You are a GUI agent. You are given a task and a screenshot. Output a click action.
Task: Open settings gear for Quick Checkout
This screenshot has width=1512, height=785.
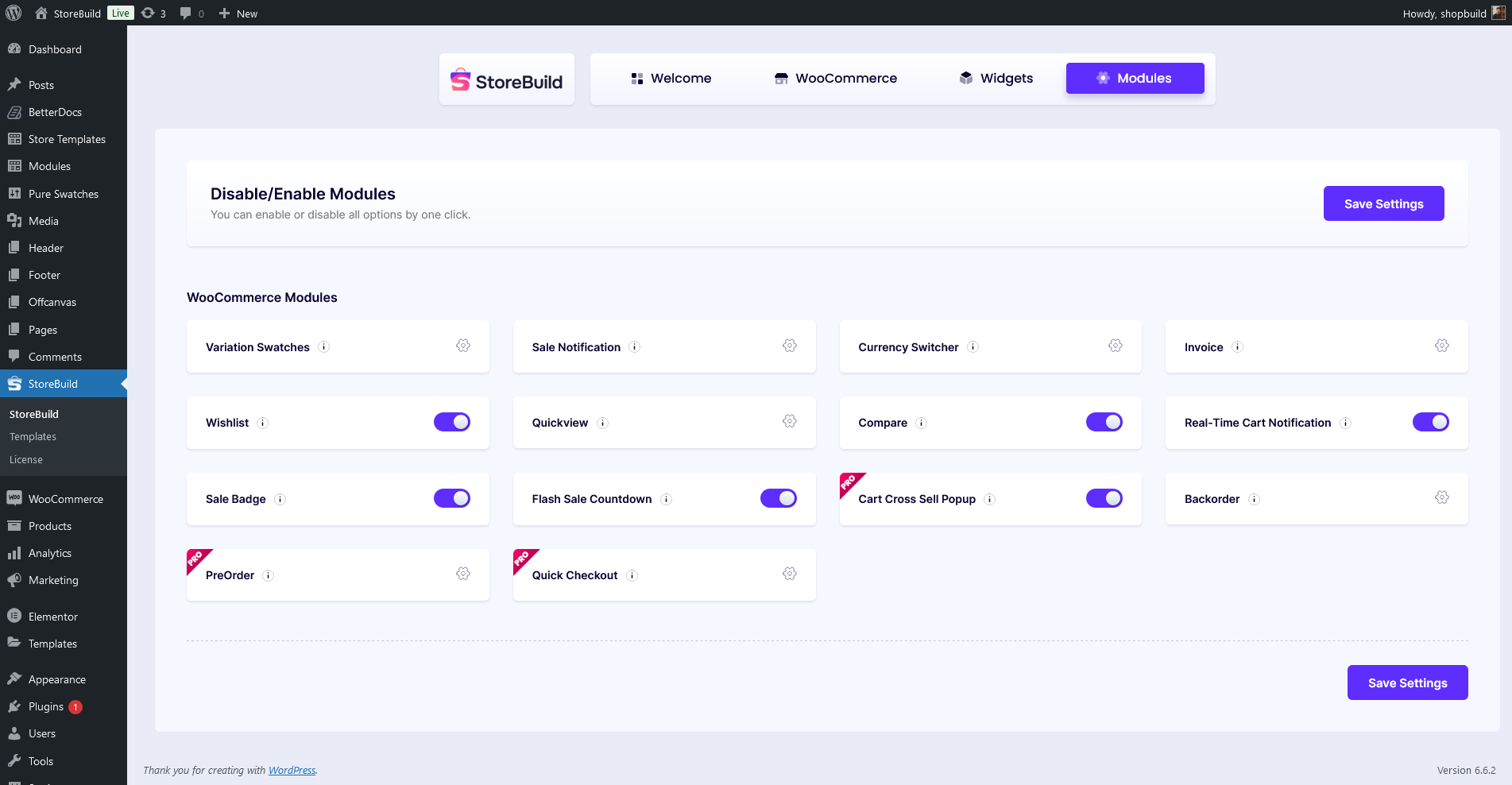click(790, 574)
